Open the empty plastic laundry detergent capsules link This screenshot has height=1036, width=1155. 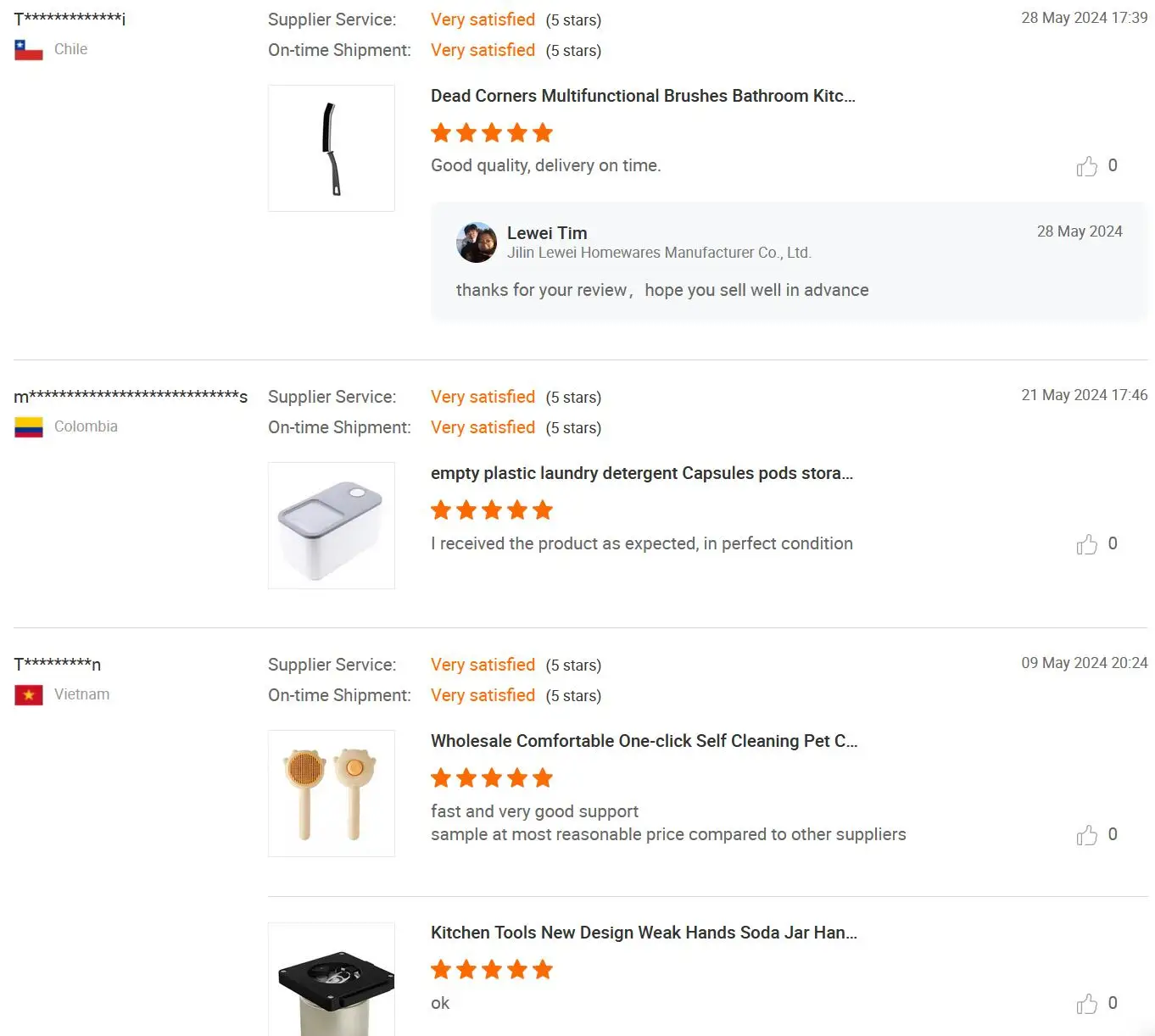(x=642, y=473)
